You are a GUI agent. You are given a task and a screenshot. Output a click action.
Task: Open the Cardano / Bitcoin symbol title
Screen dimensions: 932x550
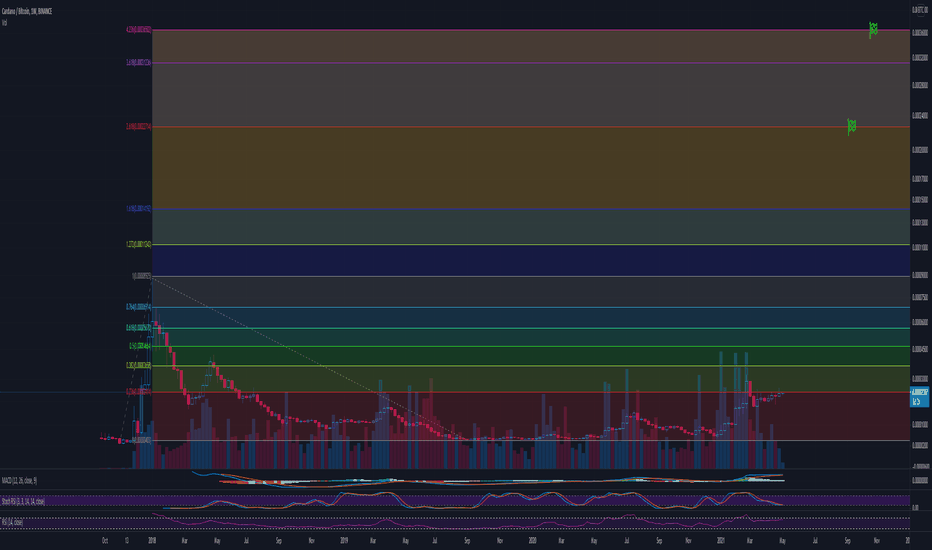pos(27,11)
